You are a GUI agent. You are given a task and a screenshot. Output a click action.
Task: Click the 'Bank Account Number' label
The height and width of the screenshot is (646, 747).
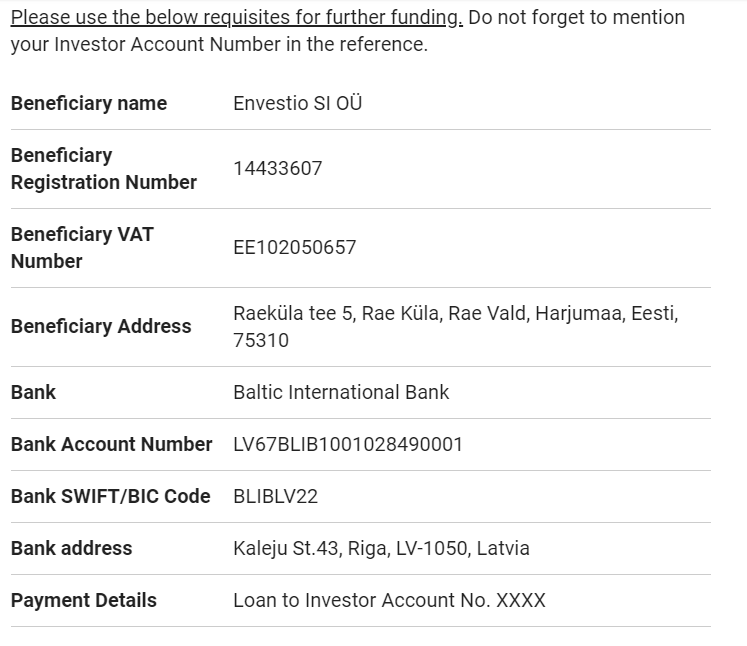[111, 445]
